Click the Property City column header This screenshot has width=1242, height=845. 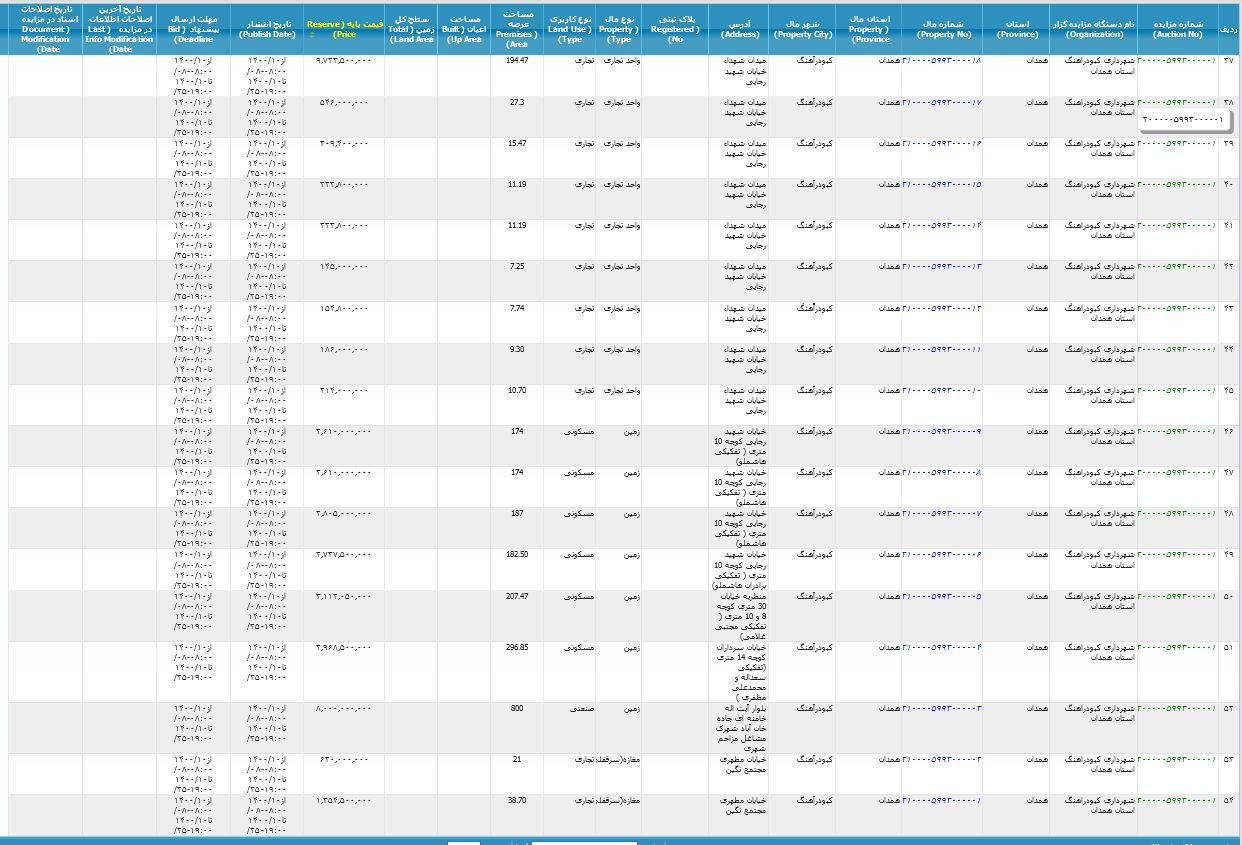802,28
